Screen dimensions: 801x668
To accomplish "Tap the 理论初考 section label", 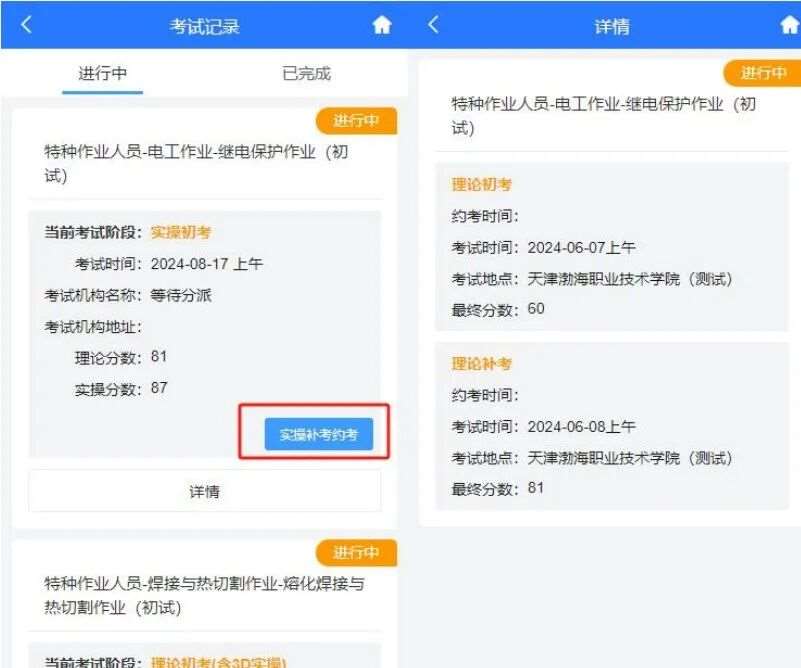I will pos(483,184).
